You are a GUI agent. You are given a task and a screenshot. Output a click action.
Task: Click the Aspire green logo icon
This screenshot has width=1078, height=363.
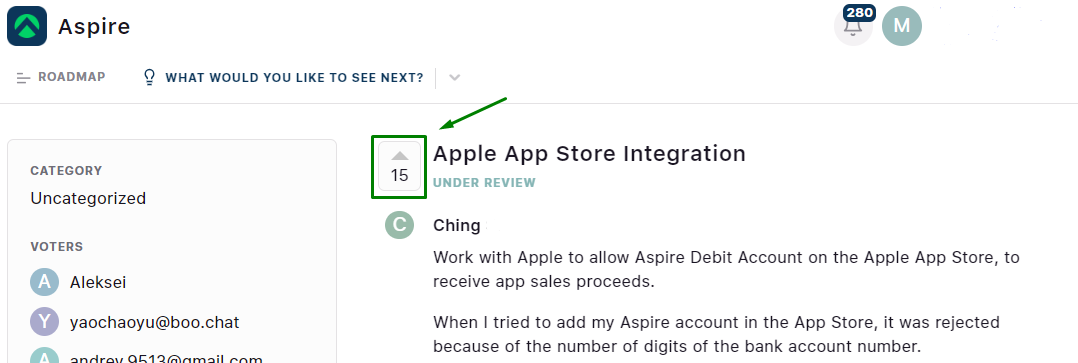pyautogui.click(x=27, y=26)
